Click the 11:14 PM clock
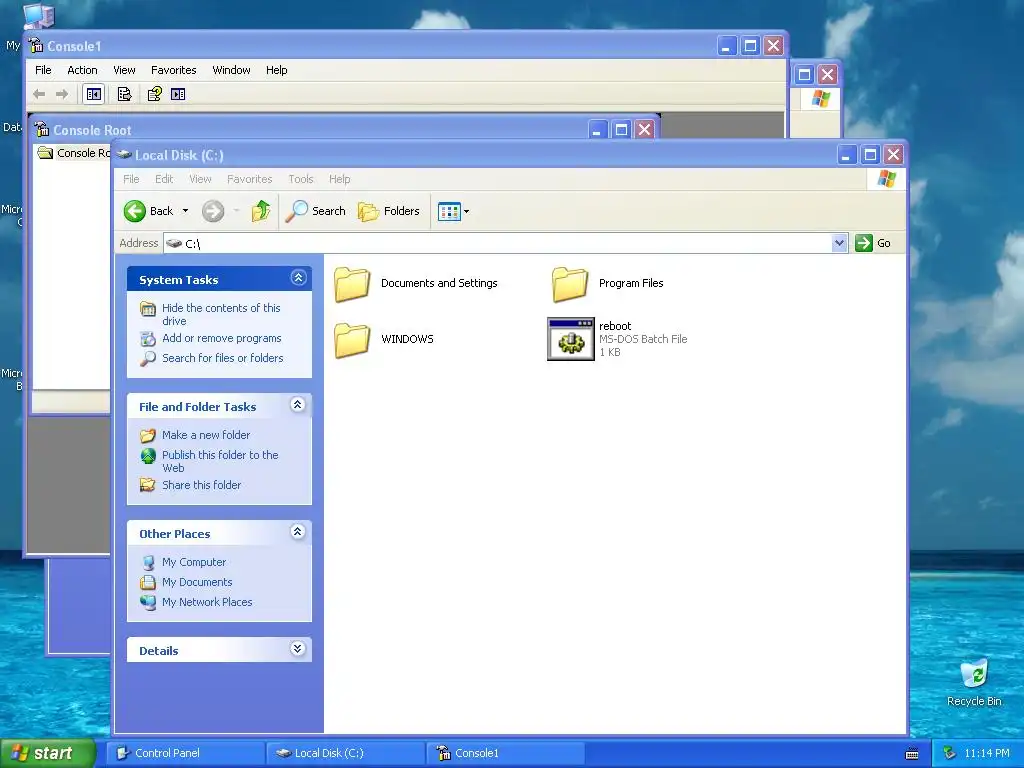1024x768 pixels. [987, 753]
